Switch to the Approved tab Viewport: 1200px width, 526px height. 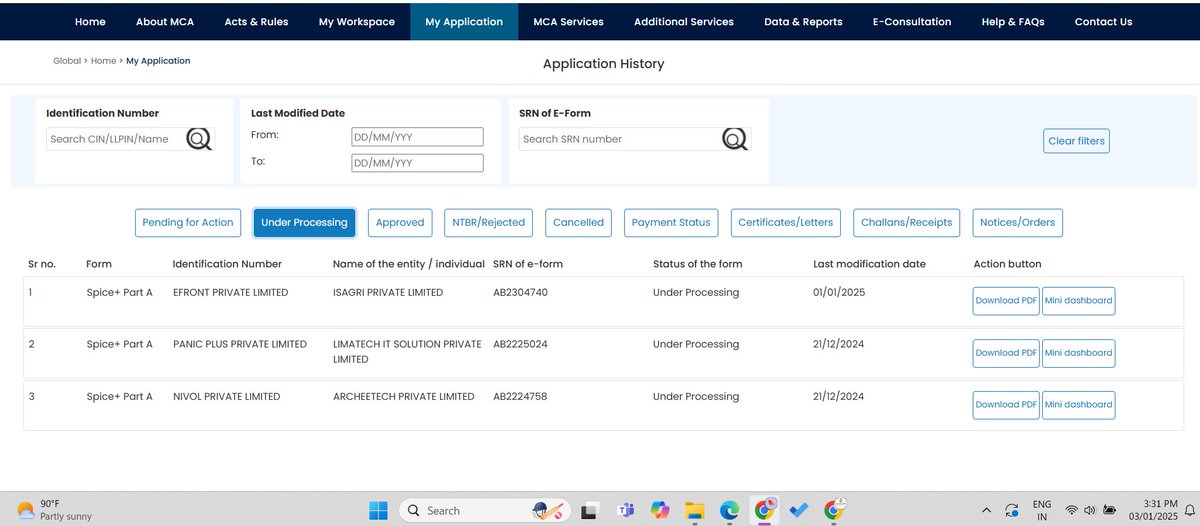tap(400, 223)
